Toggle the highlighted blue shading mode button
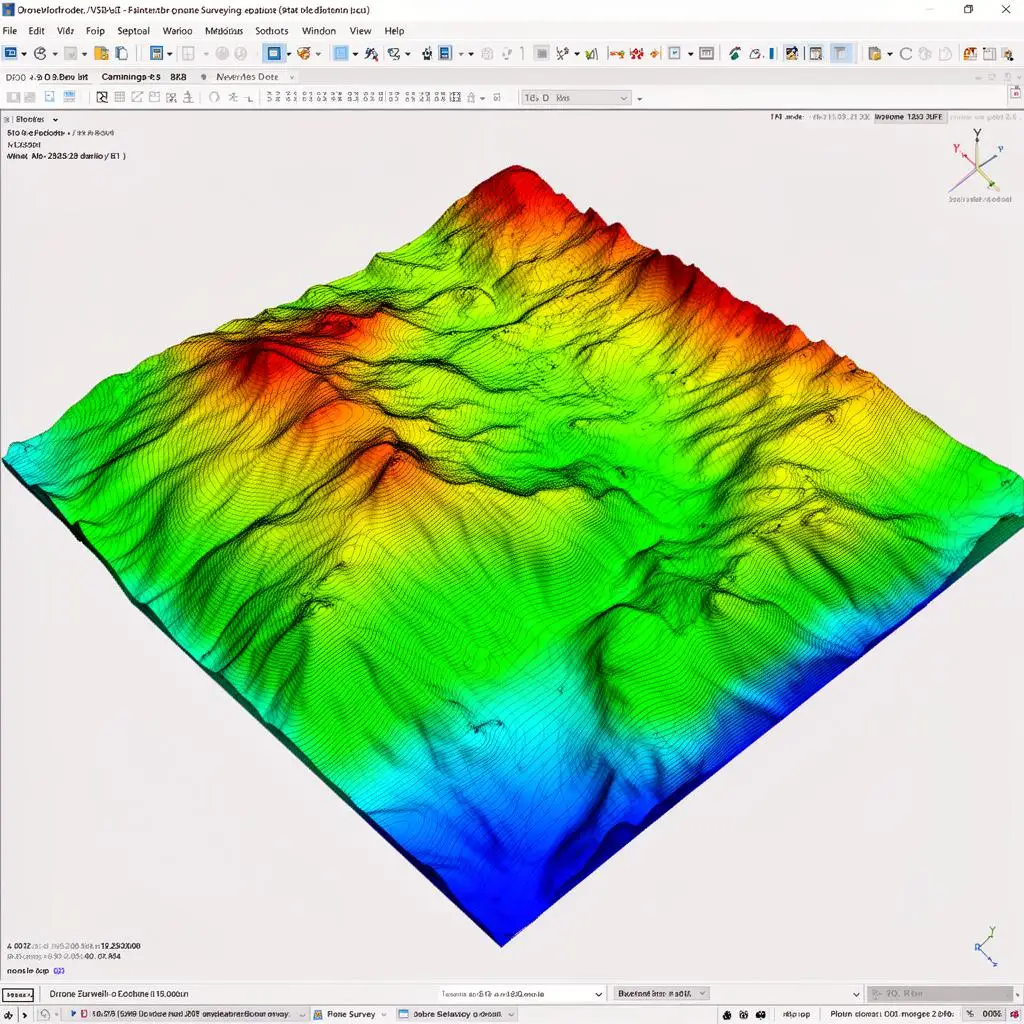Screen dimensions: 1024x1024 (274, 54)
